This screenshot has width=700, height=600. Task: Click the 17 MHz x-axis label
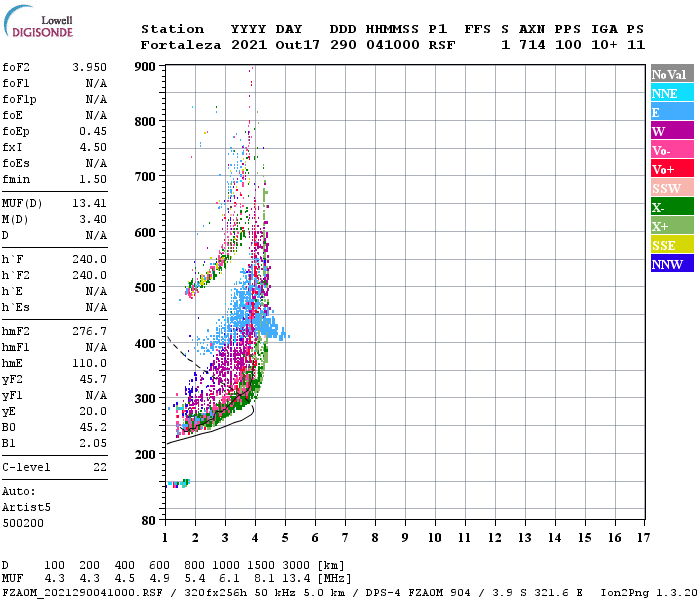(x=643, y=538)
